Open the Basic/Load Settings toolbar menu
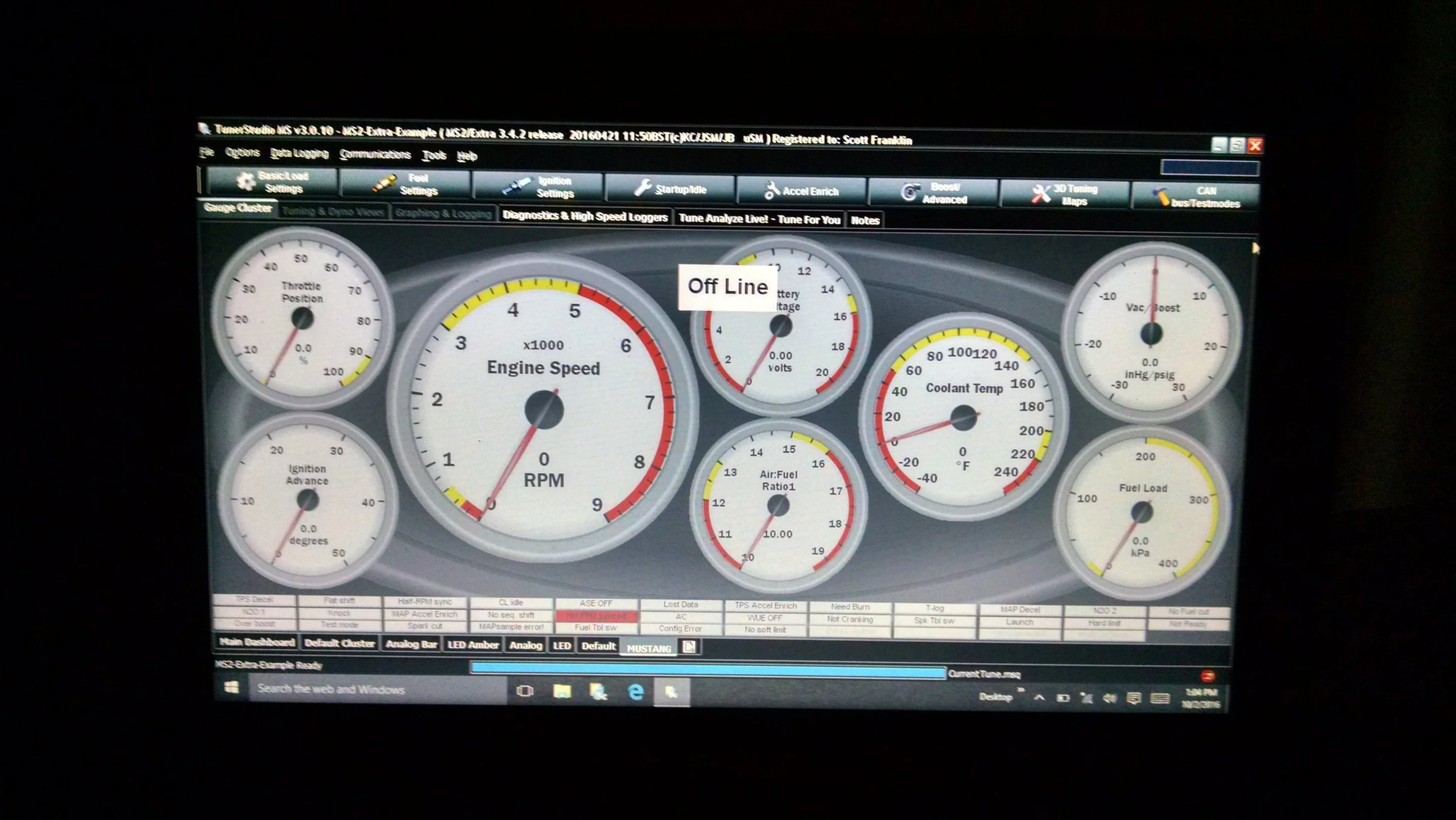1456x820 pixels. click(272, 181)
